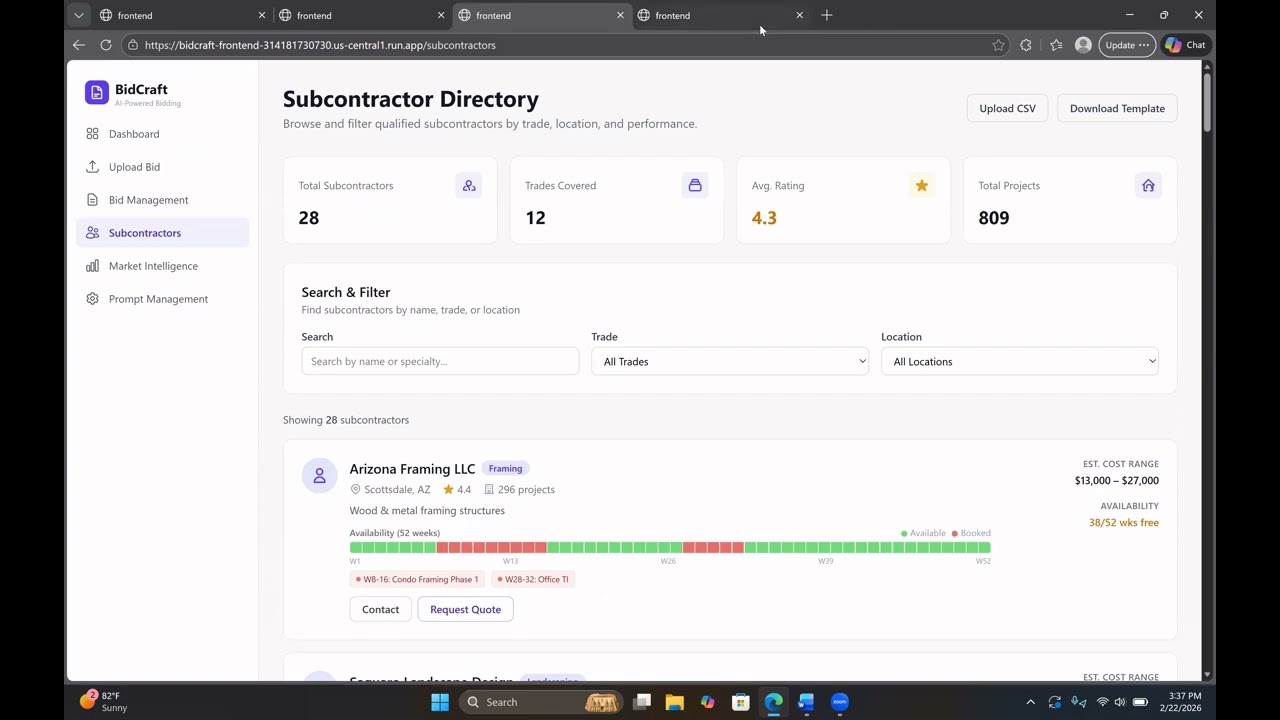This screenshot has width=1280, height=720.
Task: Click Upload CSV button
Action: coord(1007,108)
